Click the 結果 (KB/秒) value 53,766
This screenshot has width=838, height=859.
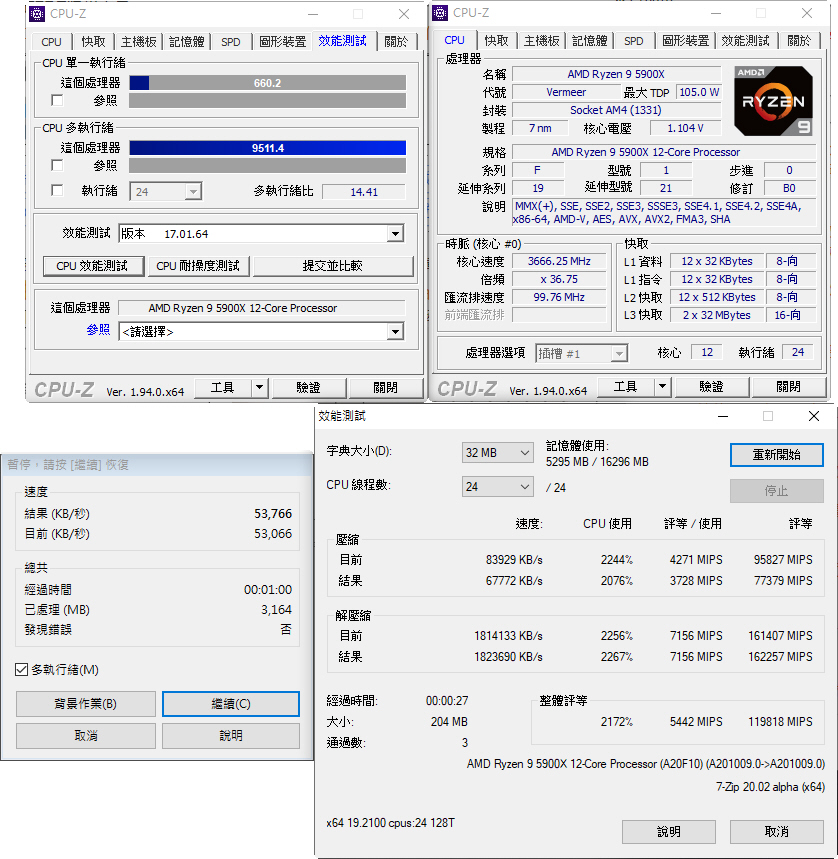pyautogui.click(x=273, y=514)
